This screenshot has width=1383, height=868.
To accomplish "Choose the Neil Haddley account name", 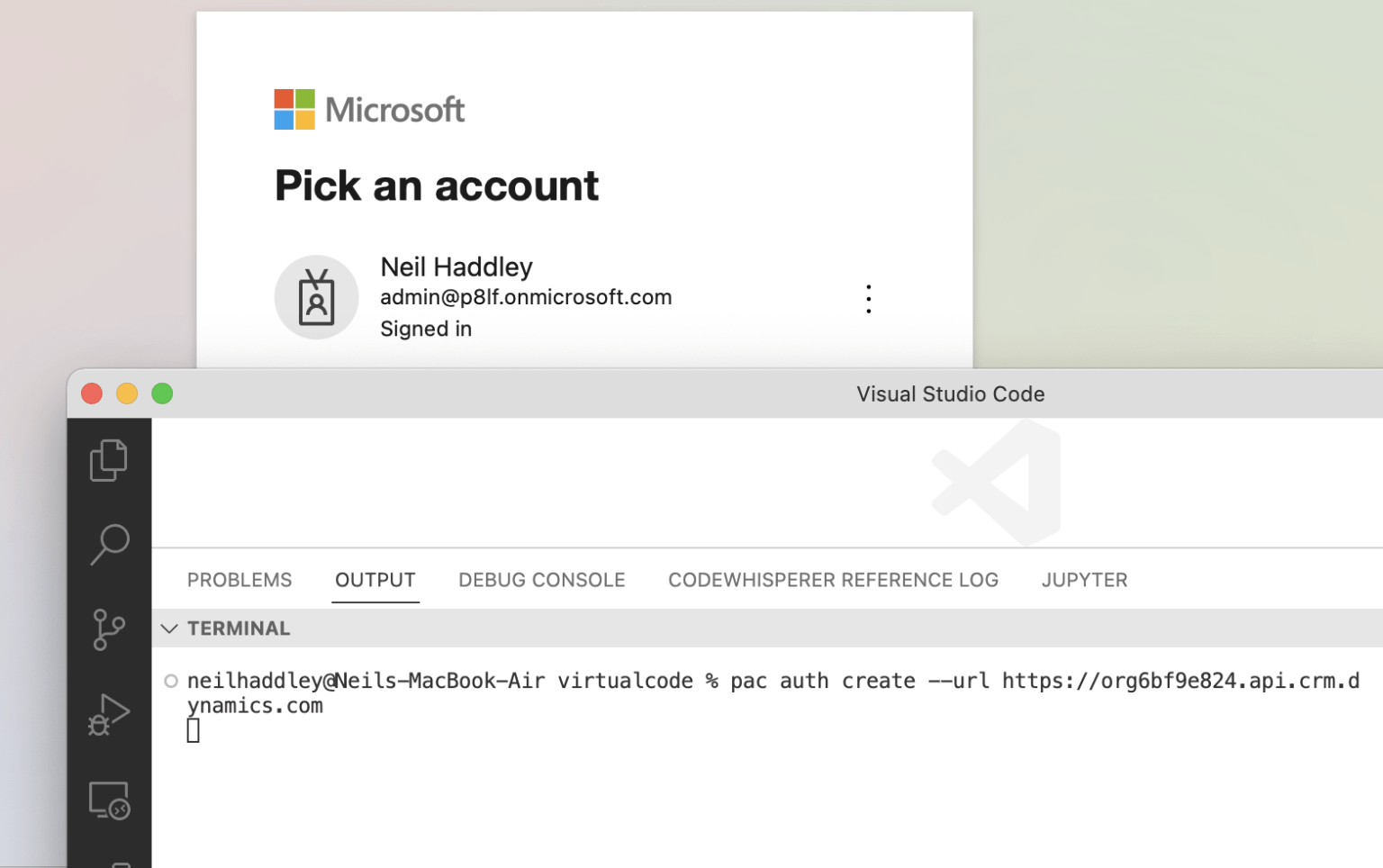I will 456,267.
